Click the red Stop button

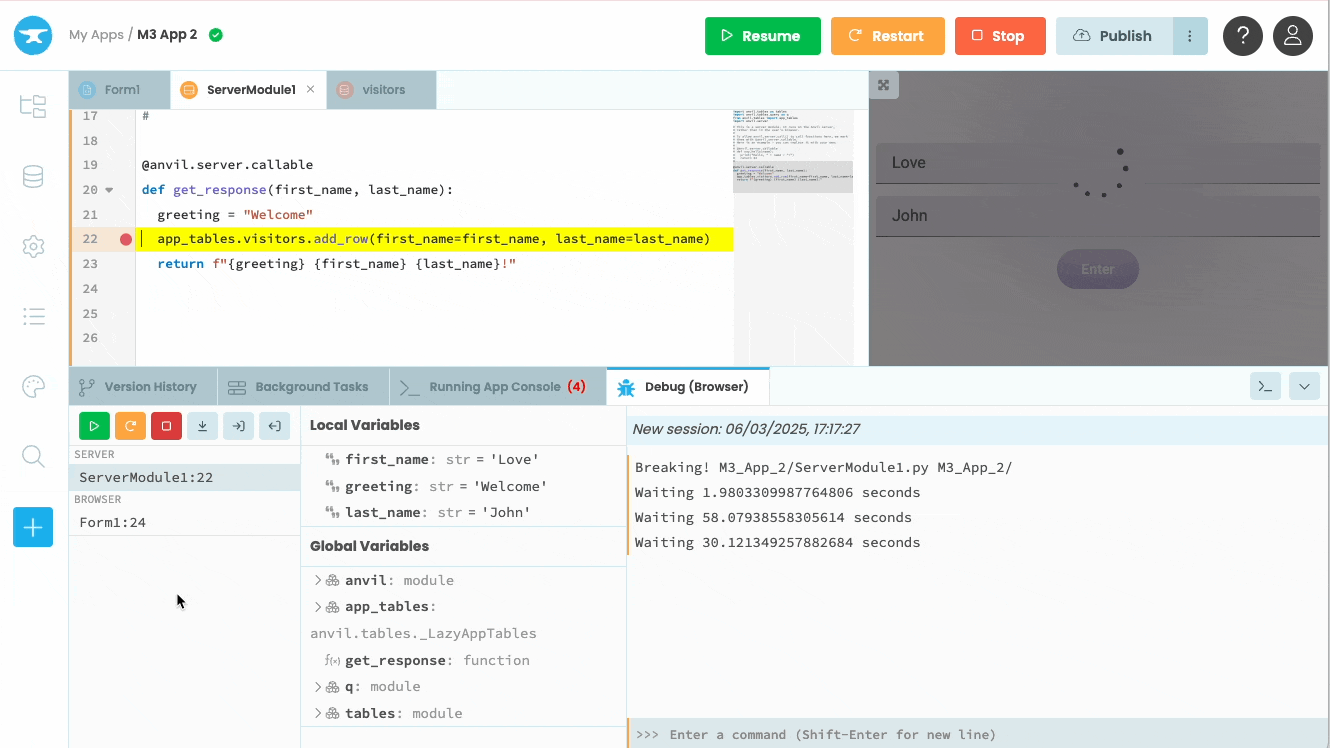(x=1000, y=36)
